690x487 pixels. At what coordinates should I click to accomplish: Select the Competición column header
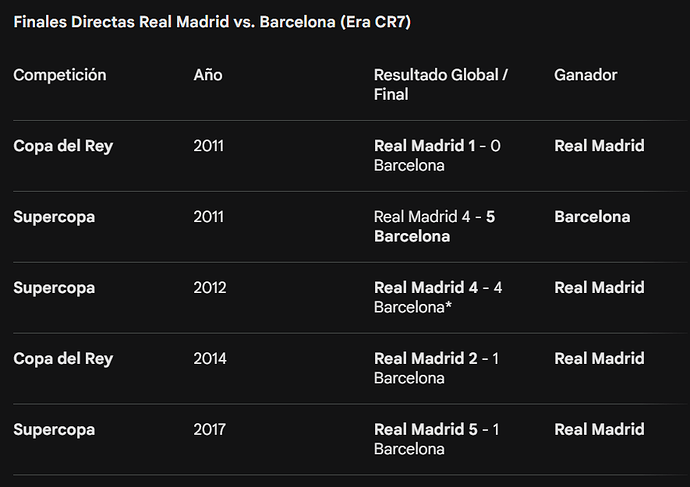pyautogui.click(x=60, y=75)
